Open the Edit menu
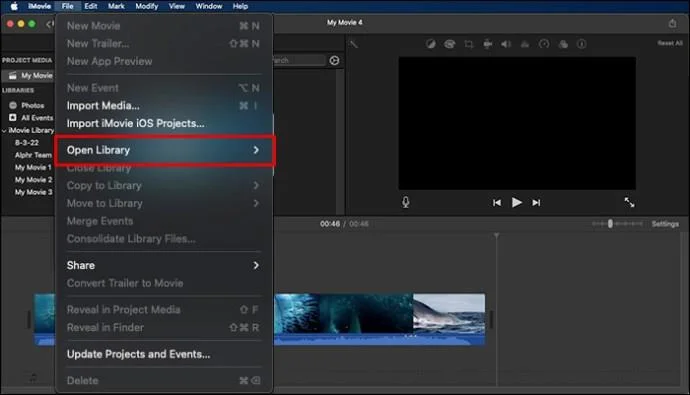The height and width of the screenshot is (395, 690). pyautogui.click(x=91, y=6)
